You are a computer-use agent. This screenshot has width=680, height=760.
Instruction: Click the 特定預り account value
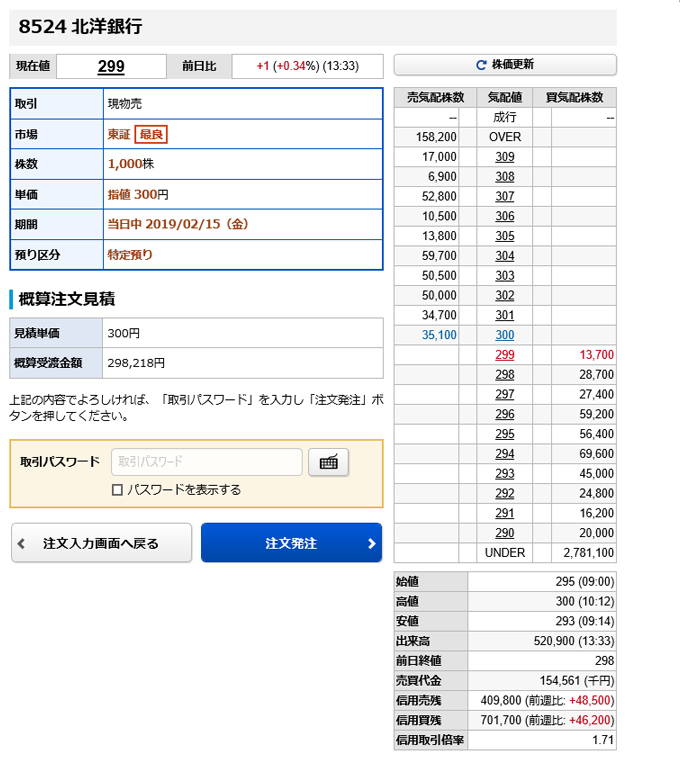tap(130, 255)
